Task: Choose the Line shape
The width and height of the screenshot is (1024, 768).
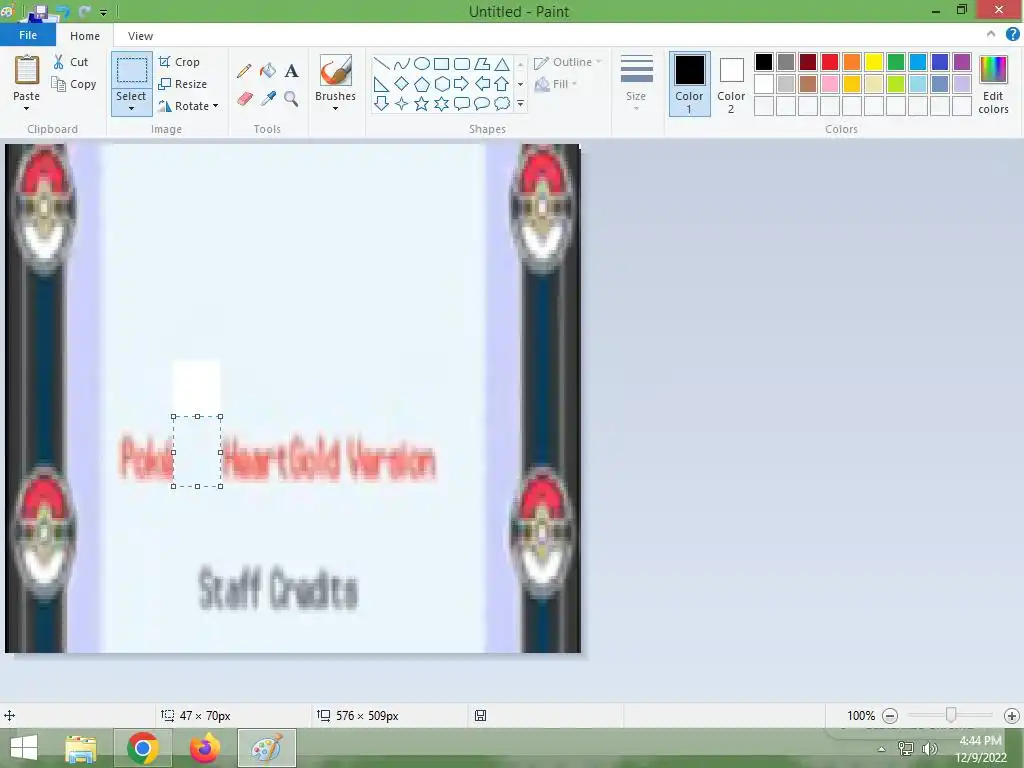Action: pos(381,63)
